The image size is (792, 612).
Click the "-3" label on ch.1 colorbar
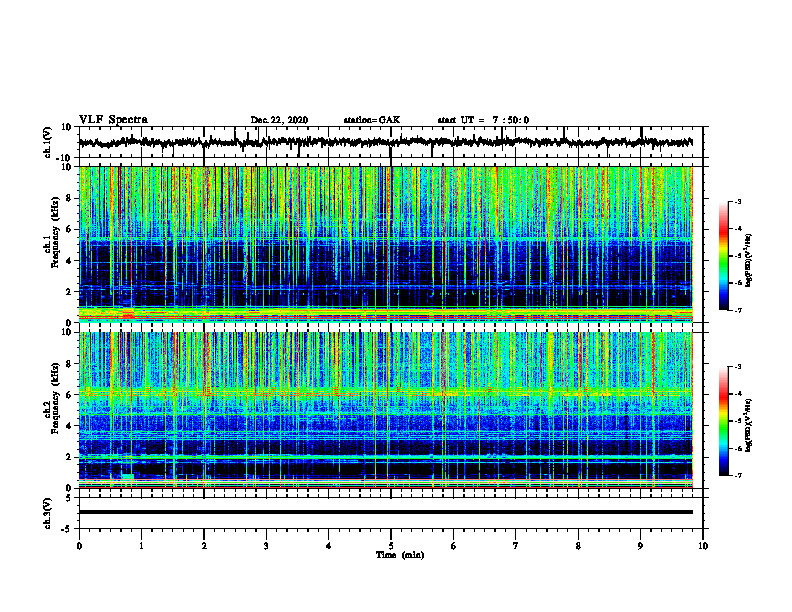737,201
